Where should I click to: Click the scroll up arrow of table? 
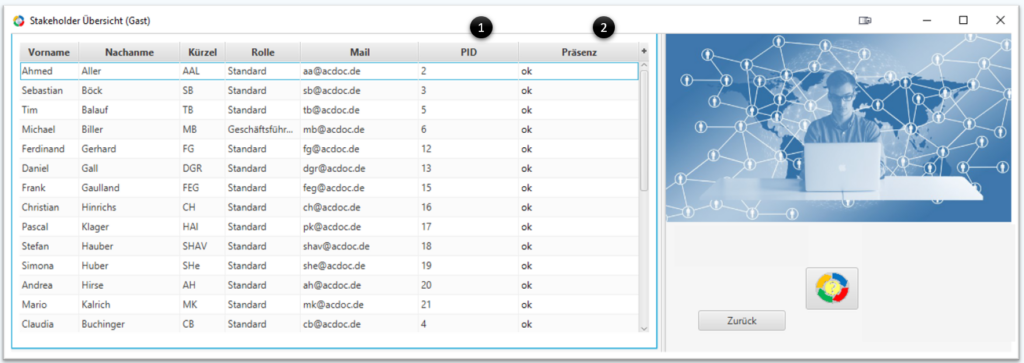coord(644,66)
